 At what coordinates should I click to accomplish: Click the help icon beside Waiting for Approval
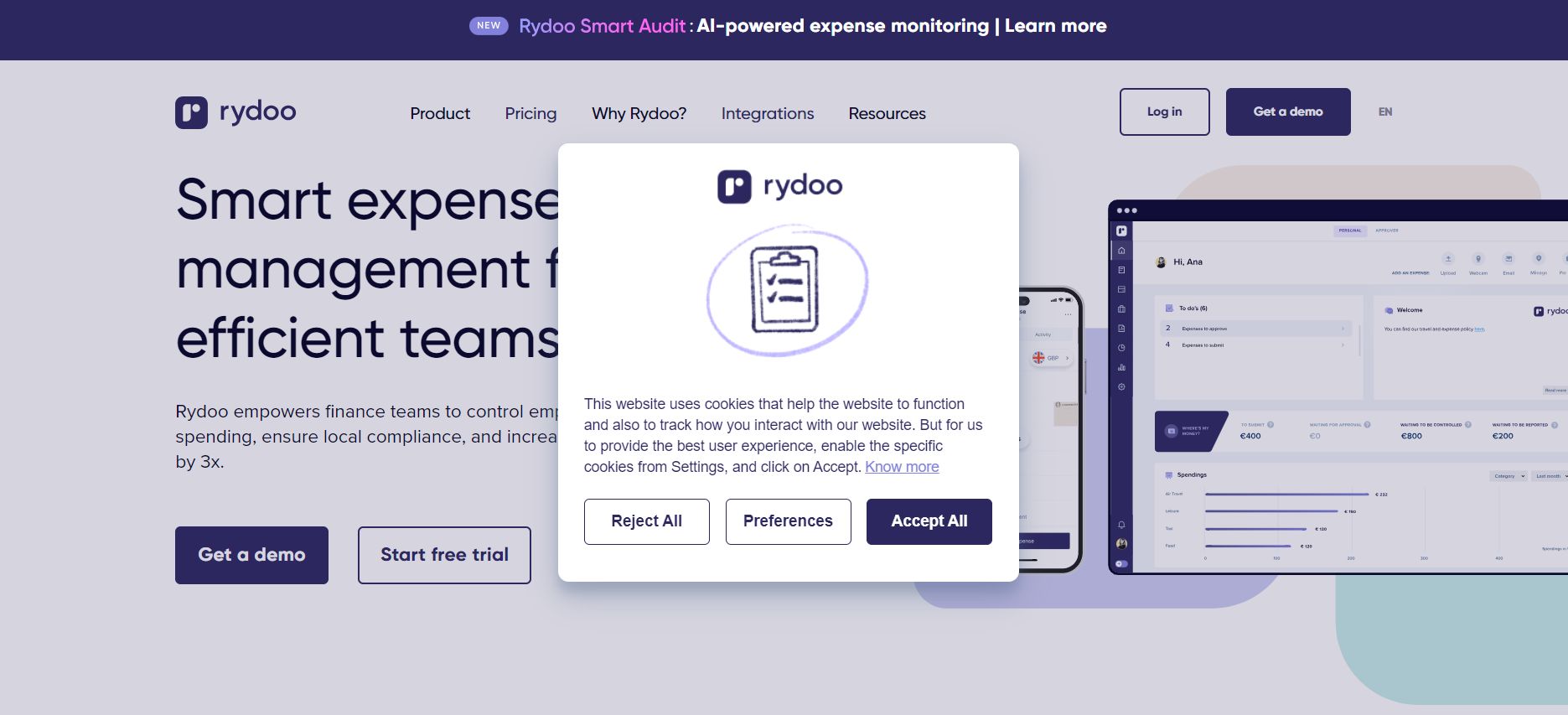[x=1368, y=425]
